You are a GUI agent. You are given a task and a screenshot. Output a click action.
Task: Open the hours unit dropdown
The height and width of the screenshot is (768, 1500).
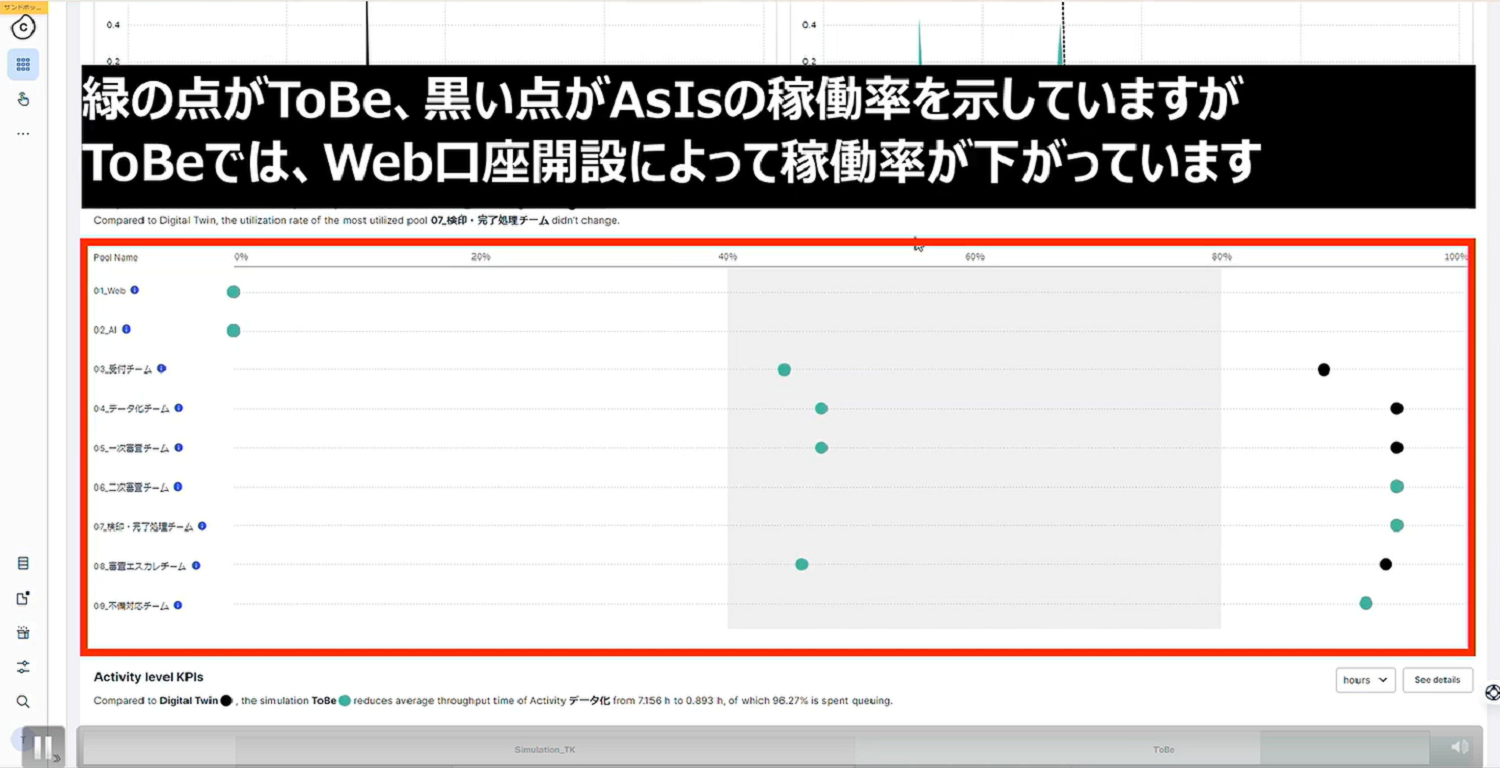[1365, 680]
